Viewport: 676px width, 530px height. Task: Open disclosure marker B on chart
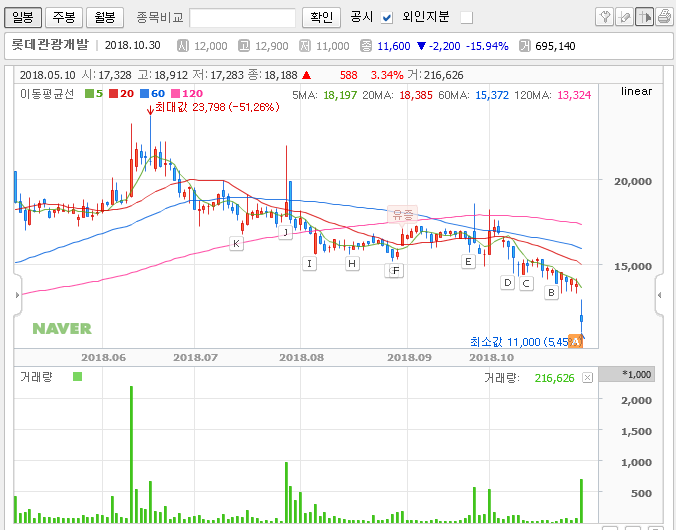coord(551,292)
